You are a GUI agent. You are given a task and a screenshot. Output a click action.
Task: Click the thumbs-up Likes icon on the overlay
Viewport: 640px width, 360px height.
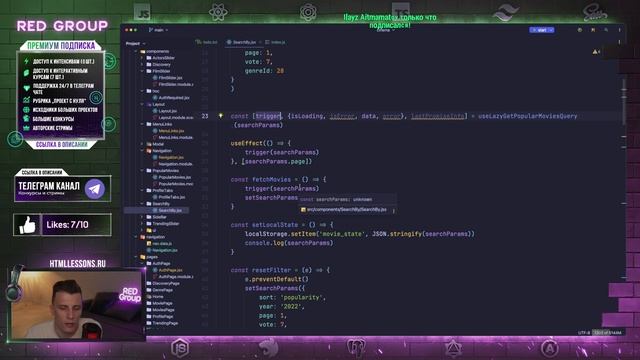pyautogui.click(x=27, y=225)
